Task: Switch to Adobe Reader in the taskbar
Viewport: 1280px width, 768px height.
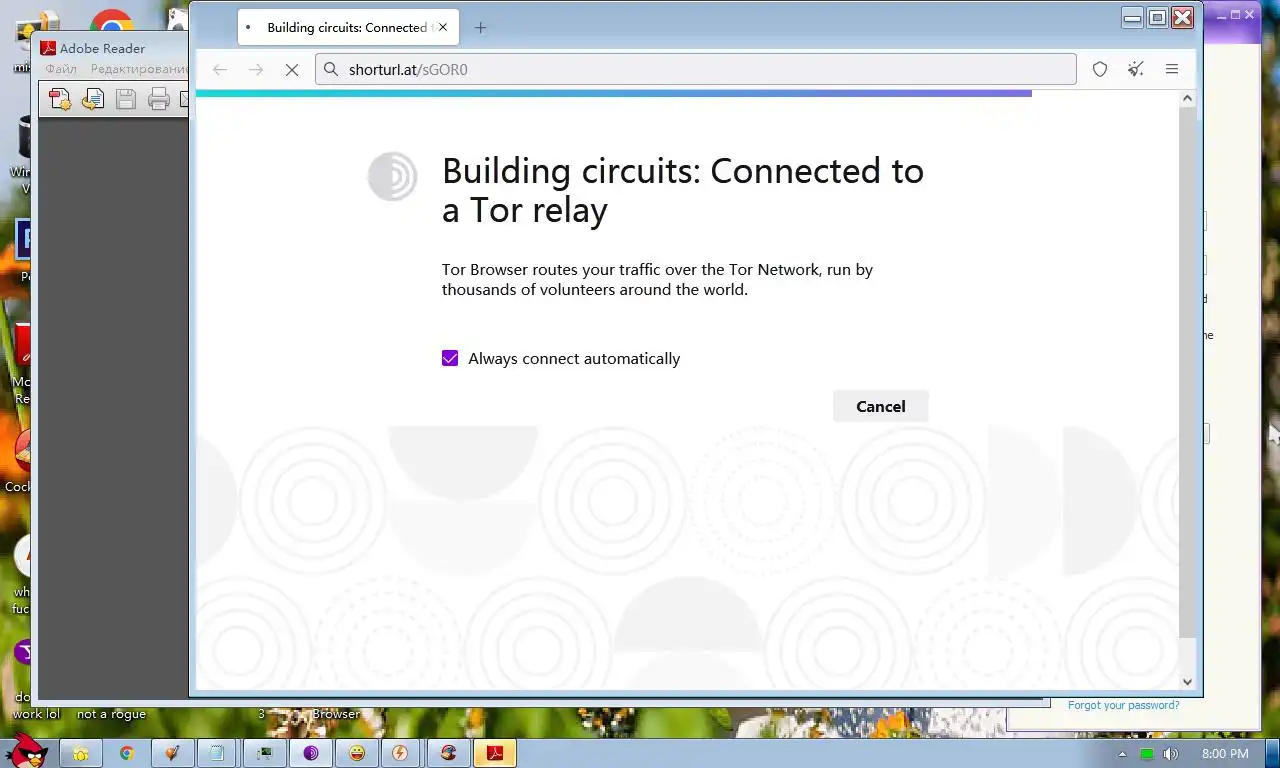Action: click(495, 753)
